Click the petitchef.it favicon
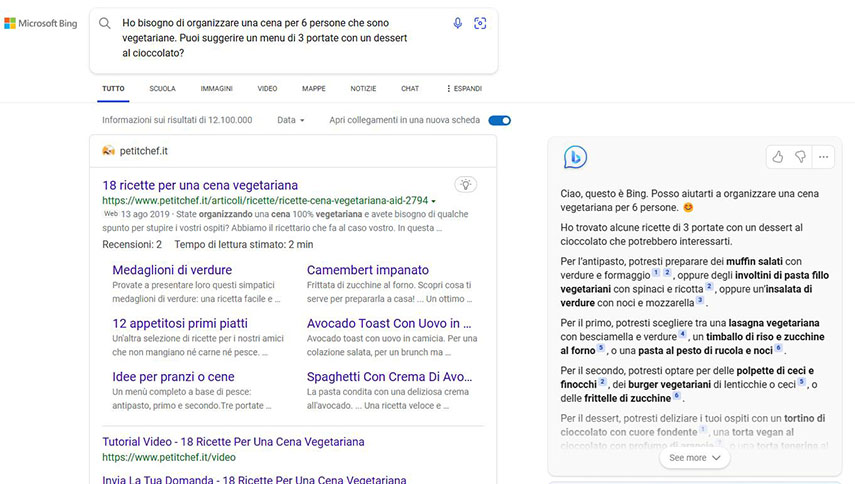The image size is (855, 484). pyautogui.click(x=109, y=150)
